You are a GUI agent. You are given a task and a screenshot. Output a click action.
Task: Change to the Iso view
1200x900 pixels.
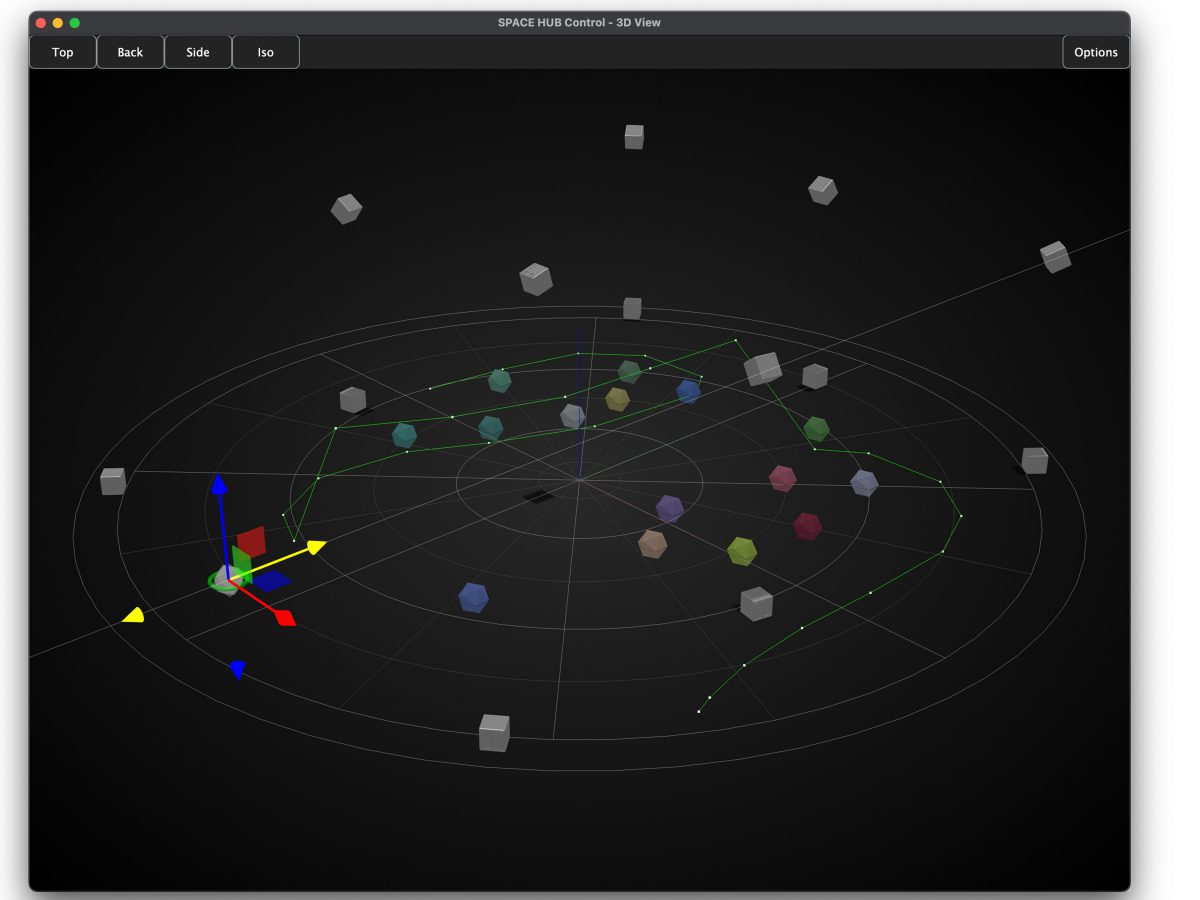point(265,52)
